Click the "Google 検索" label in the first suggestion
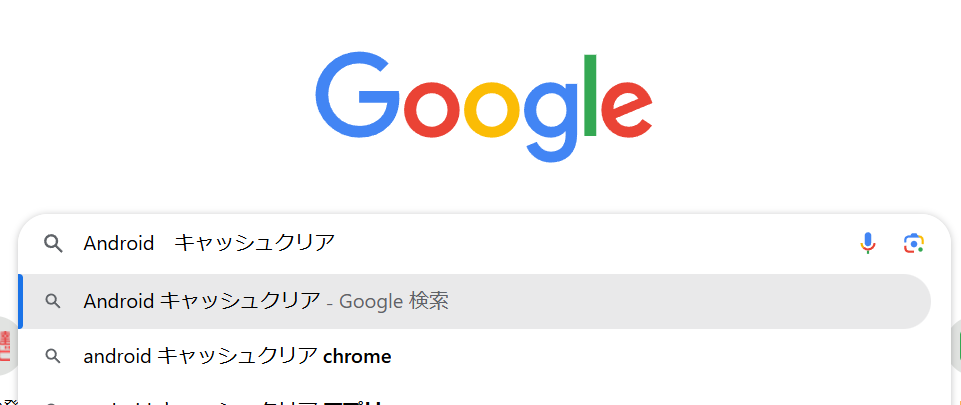961x405 pixels. coord(393,301)
